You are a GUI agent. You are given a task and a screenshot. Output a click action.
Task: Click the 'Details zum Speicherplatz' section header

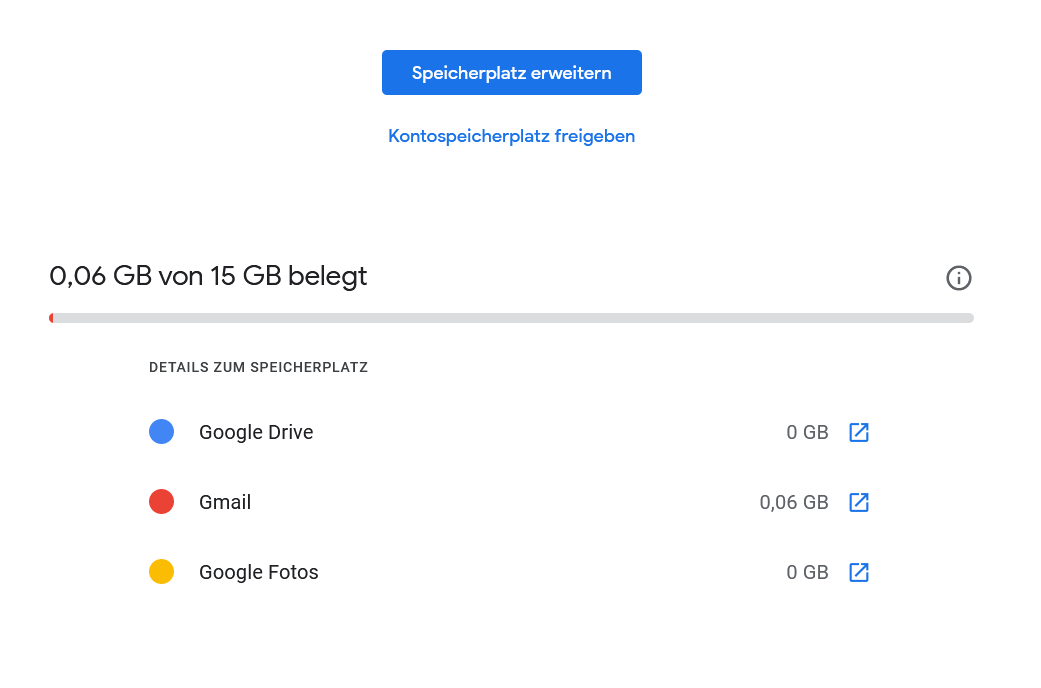coord(258,367)
